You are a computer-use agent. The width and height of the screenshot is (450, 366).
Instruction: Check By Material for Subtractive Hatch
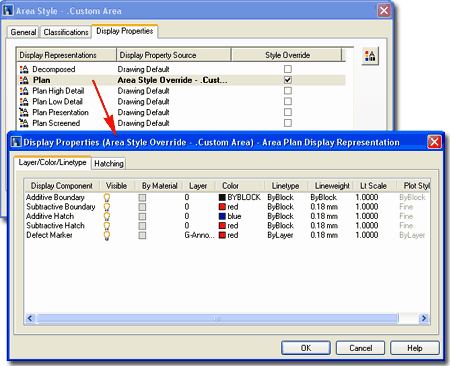coord(142,226)
